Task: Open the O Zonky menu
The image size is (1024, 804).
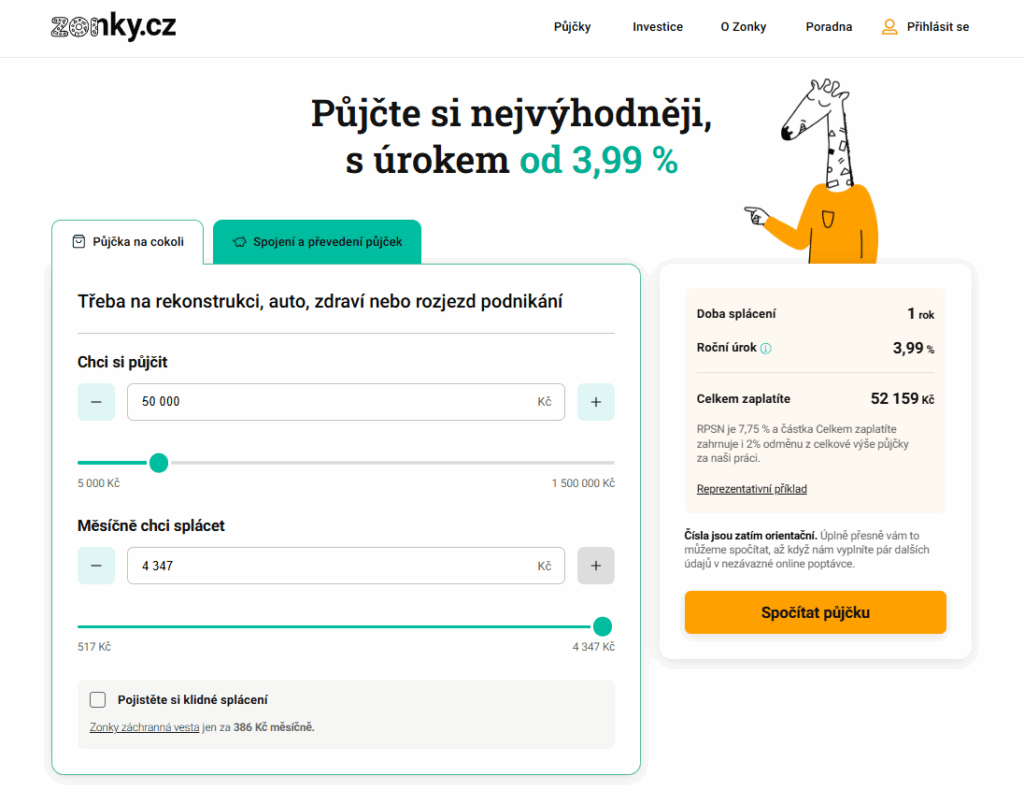Action: click(743, 27)
